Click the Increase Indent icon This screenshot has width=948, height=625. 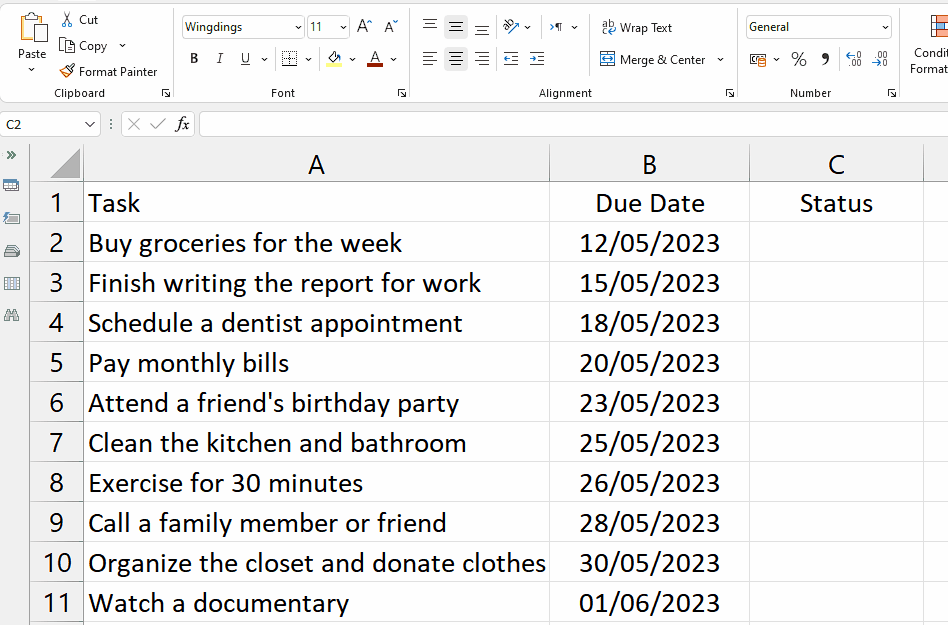click(537, 60)
